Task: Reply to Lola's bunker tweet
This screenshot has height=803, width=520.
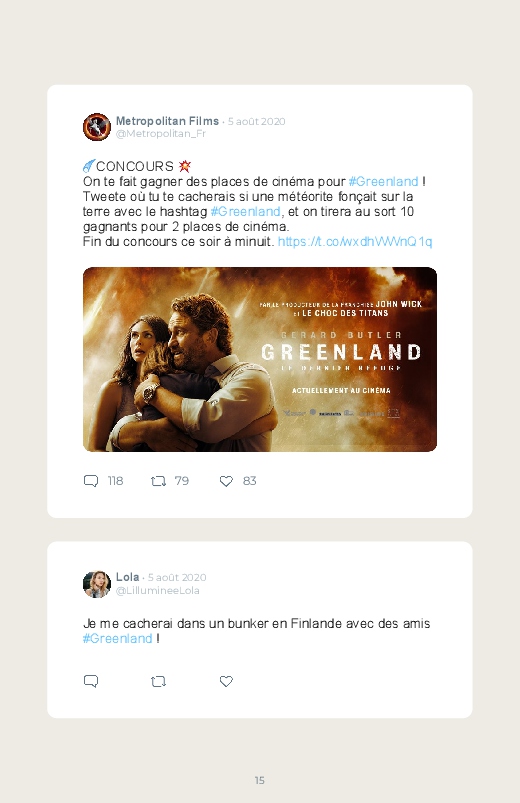Action: pyautogui.click(x=91, y=681)
